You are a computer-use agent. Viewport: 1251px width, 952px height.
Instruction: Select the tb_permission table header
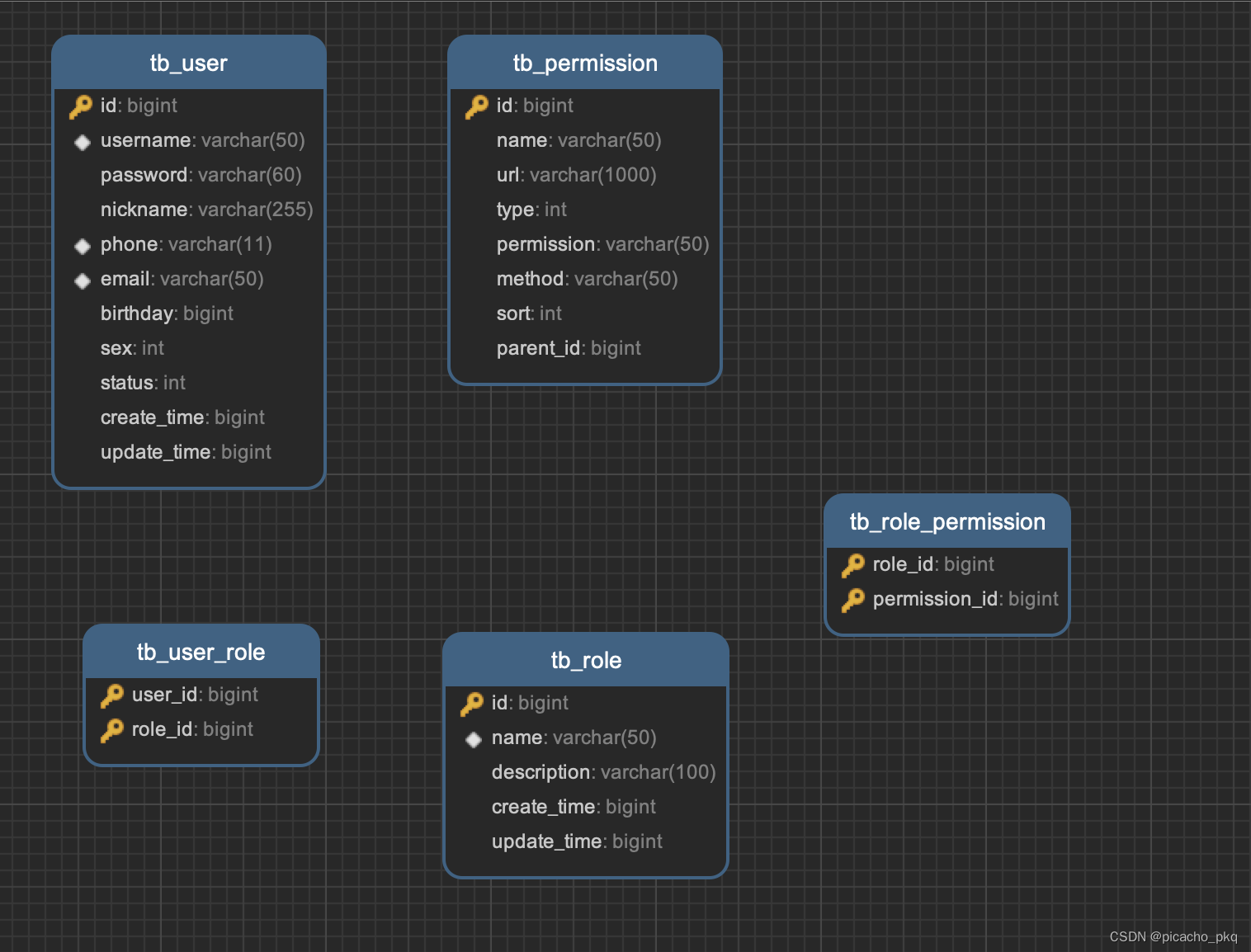(585, 63)
